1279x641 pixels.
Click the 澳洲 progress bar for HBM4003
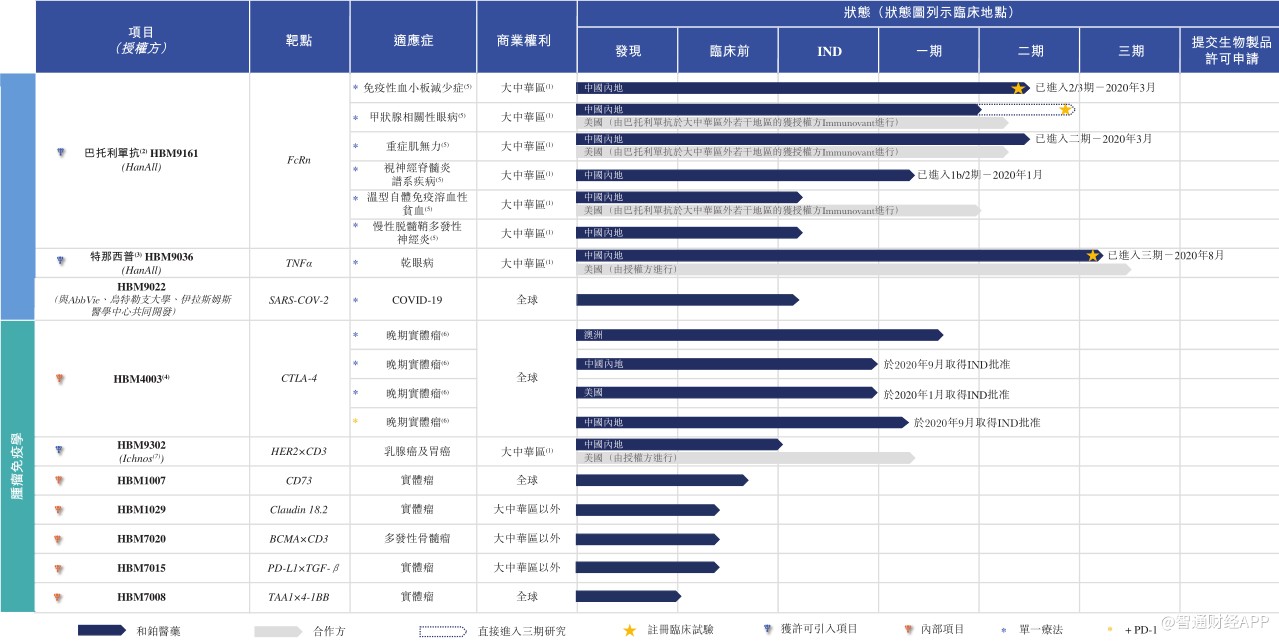tap(759, 335)
